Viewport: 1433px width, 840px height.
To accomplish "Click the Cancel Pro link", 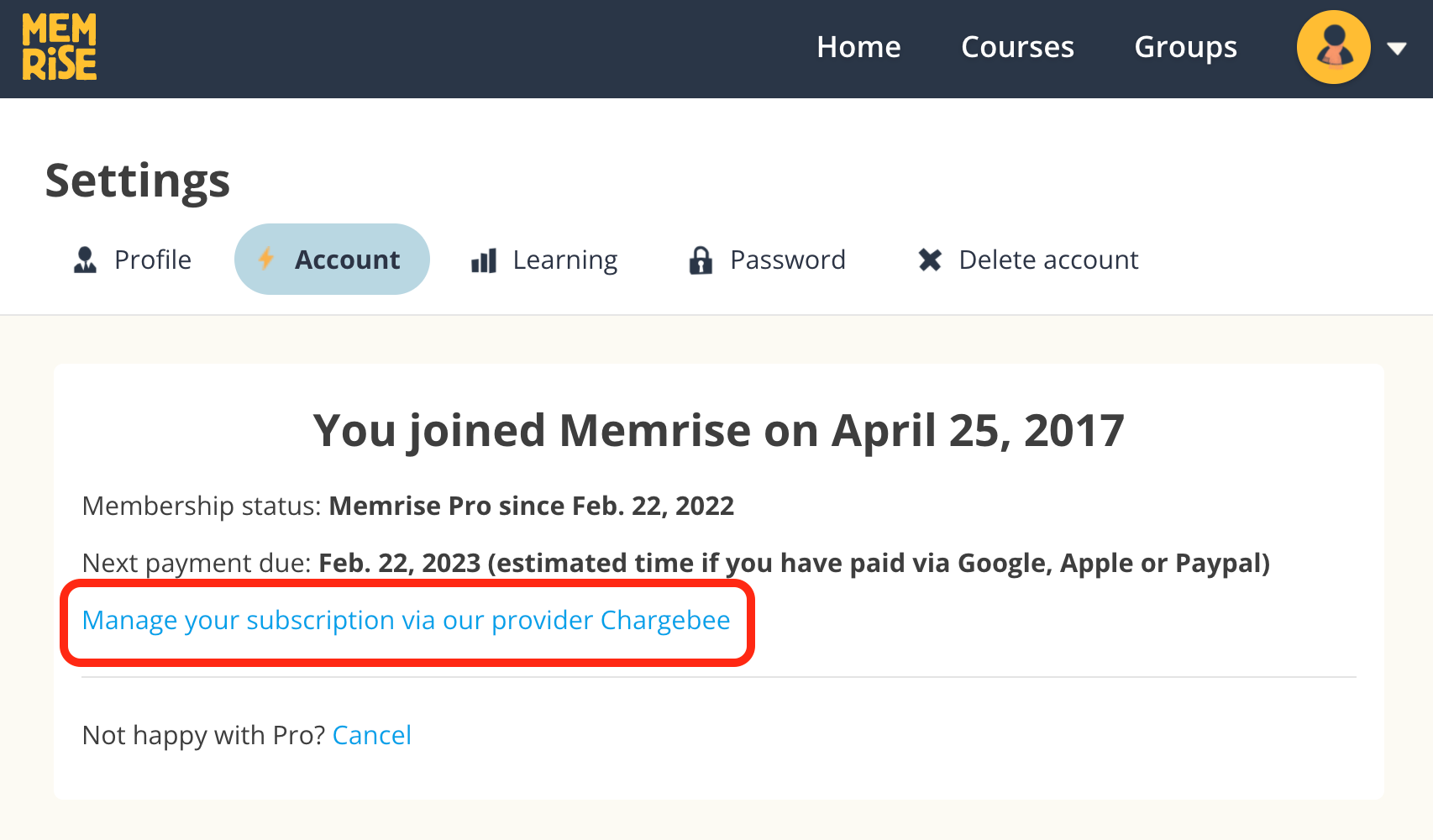I will pyautogui.click(x=372, y=735).
